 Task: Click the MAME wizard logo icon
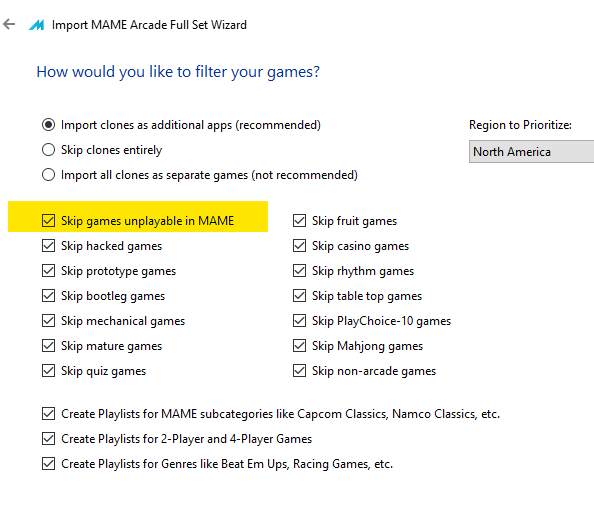37,25
